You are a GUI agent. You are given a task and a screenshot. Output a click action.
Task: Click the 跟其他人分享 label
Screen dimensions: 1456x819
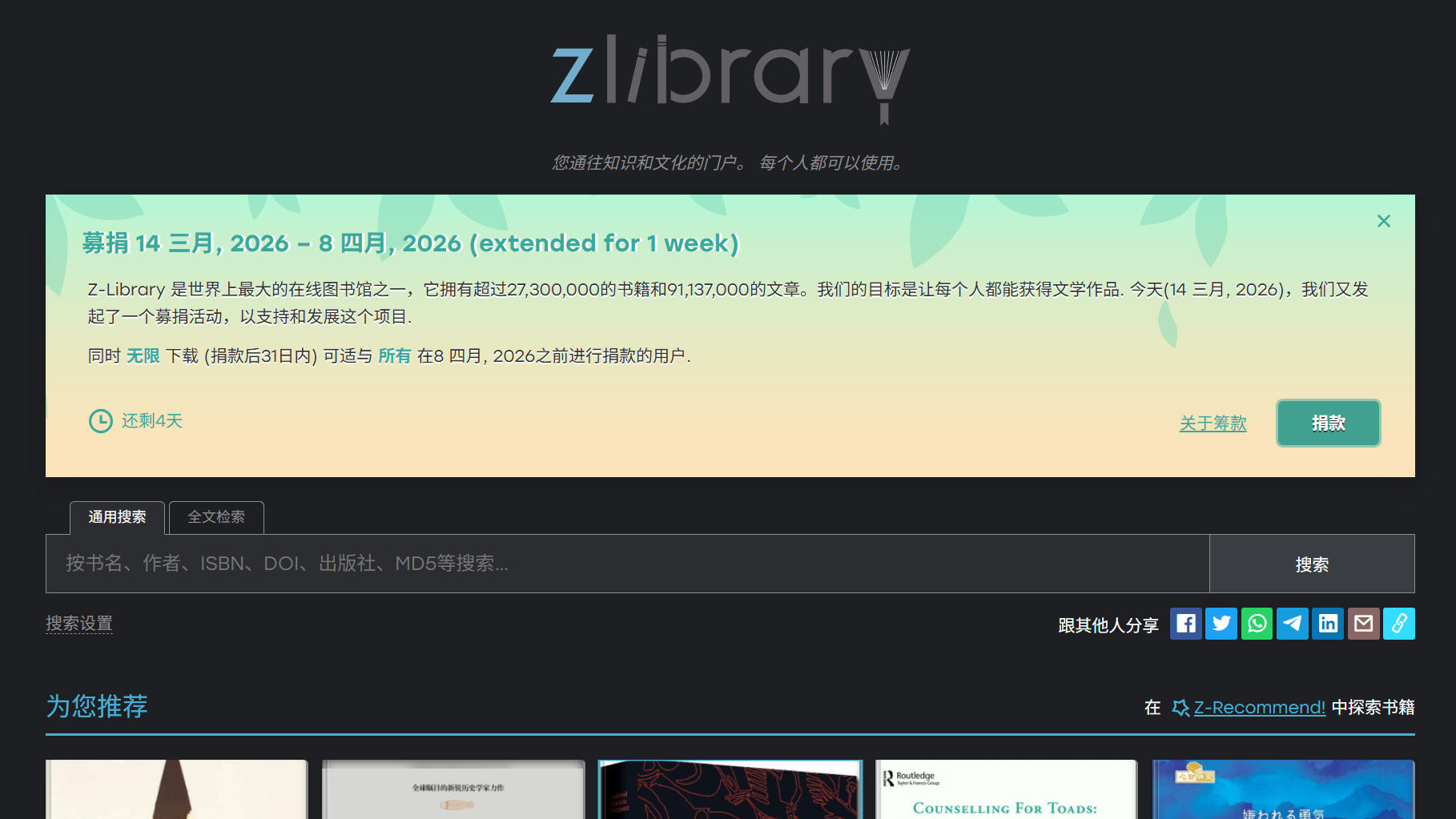coord(1108,625)
